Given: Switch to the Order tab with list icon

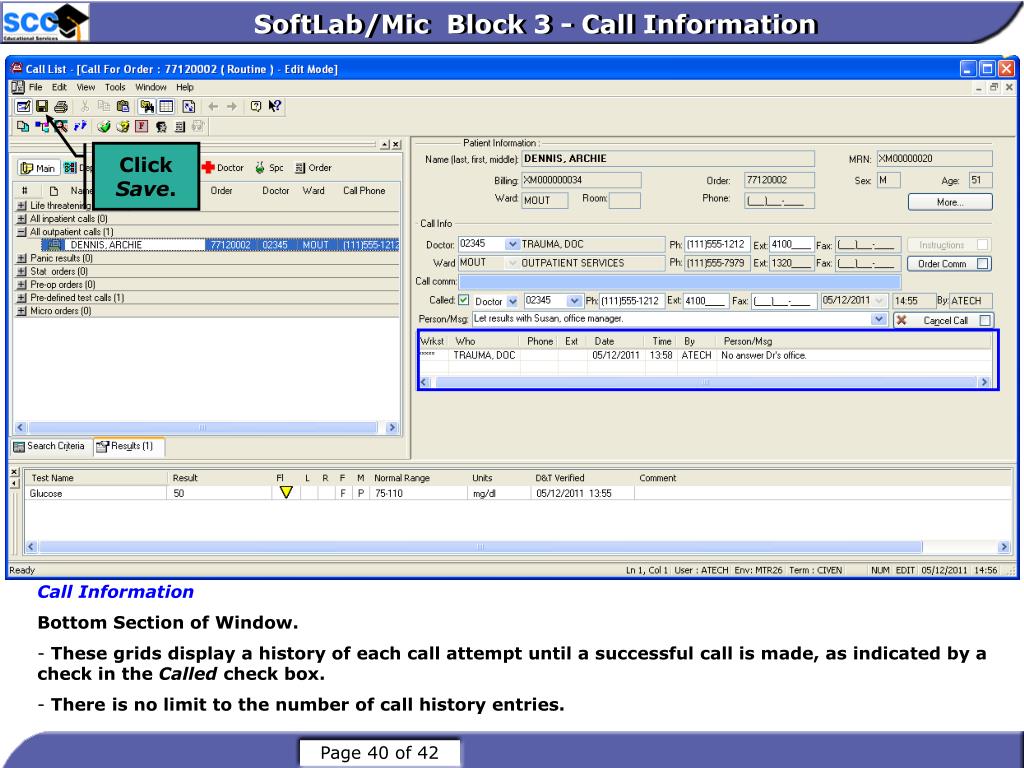Looking at the screenshot, I should (x=313, y=168).
